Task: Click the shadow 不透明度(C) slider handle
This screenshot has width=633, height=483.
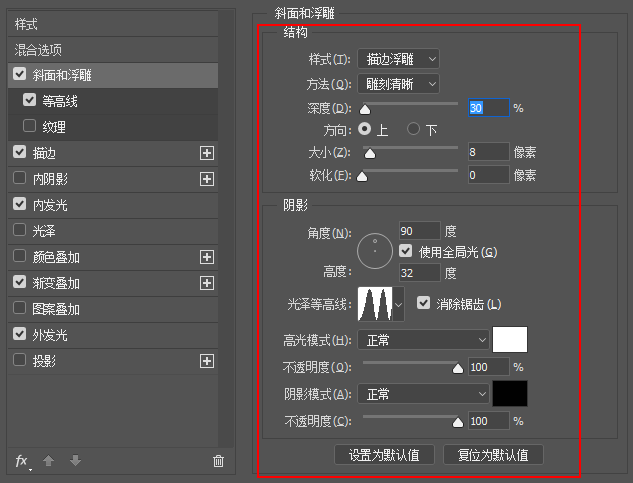Action: (458, 422)
